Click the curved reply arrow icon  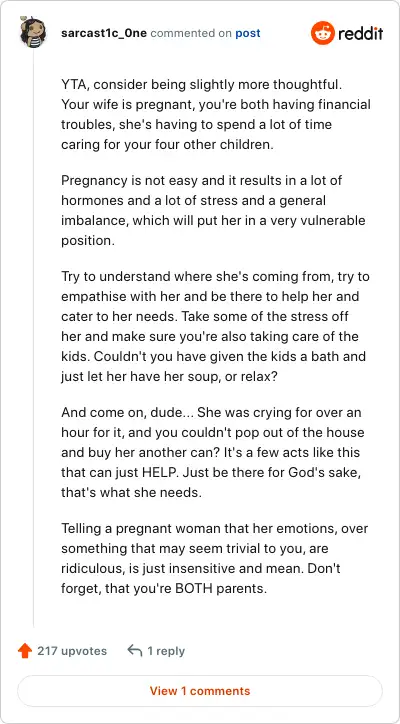[x=134, y=651]
